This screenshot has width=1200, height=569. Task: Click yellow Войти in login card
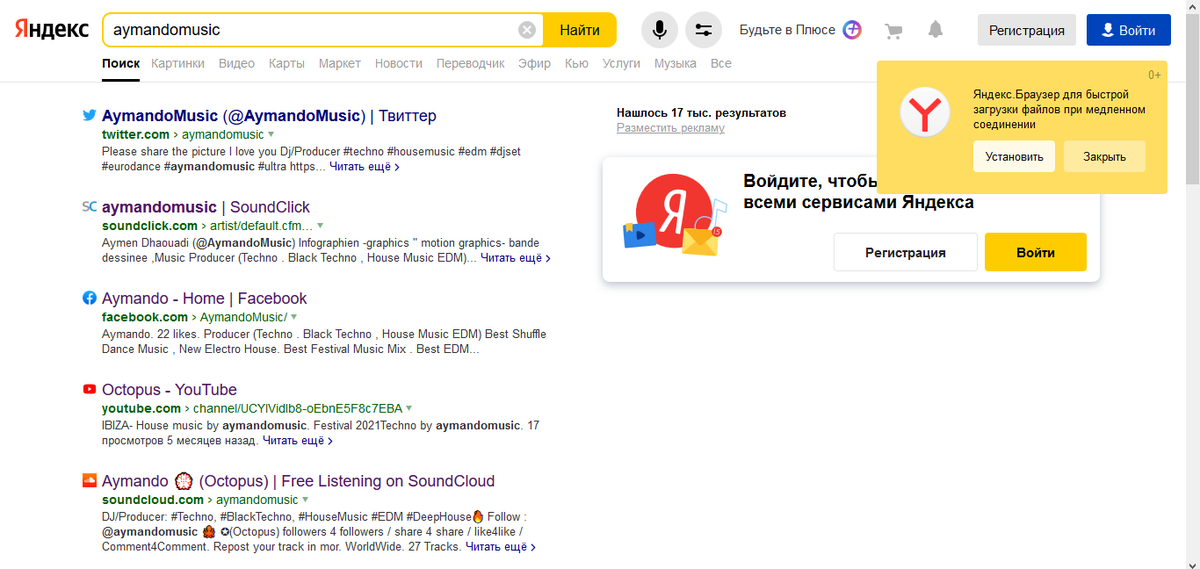coord(1035,252)
